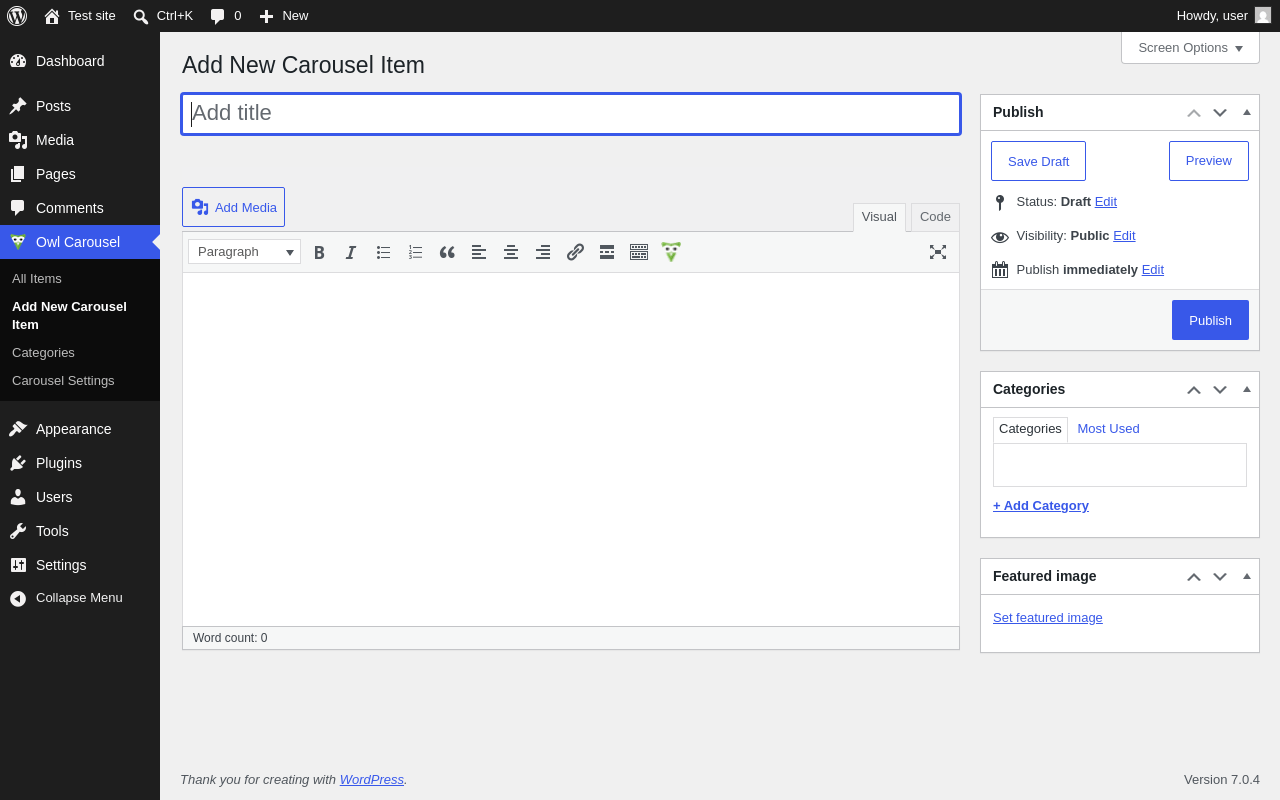Click the Preview button
Screen dimensions: 1280x800
point(1209,161)
